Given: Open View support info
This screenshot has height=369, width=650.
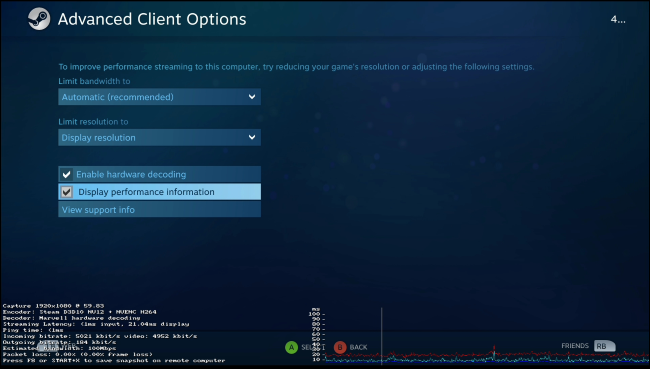Looking at the screenshot, I should [x=159, y=209].
